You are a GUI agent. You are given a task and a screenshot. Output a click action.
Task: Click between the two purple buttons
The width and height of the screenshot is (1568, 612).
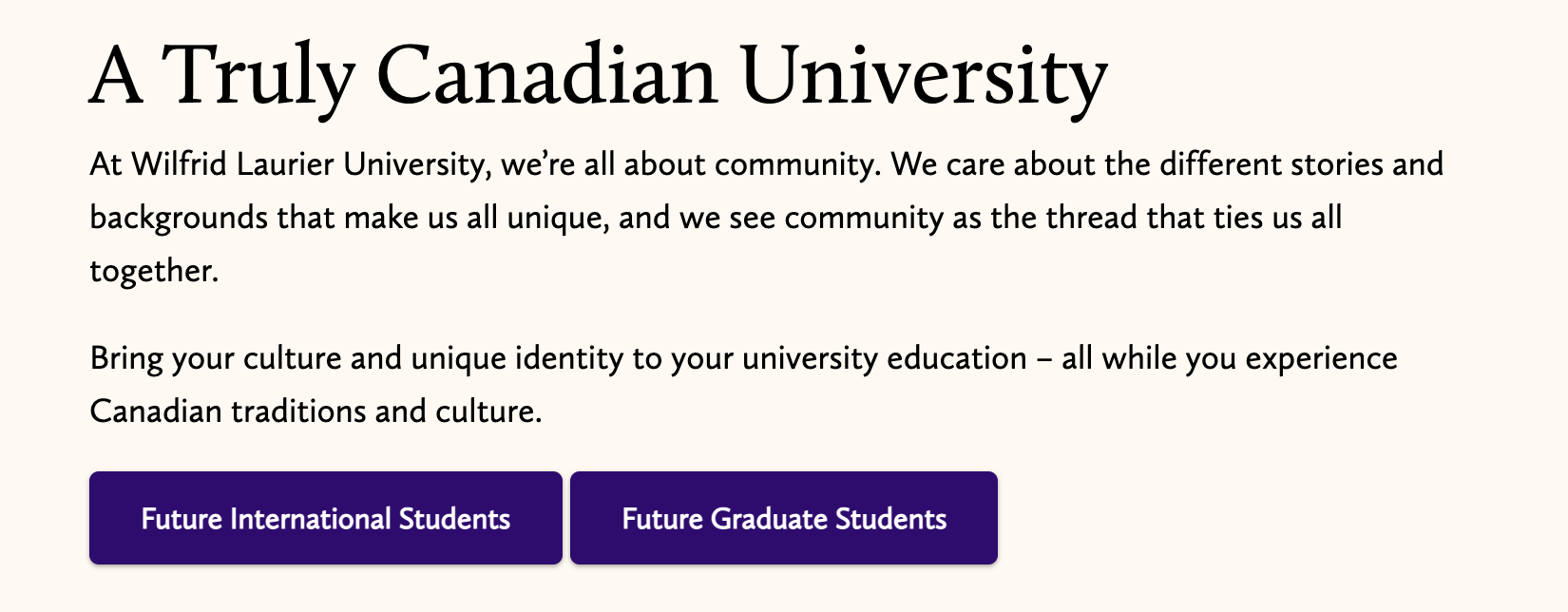click(x=564, y=518)
